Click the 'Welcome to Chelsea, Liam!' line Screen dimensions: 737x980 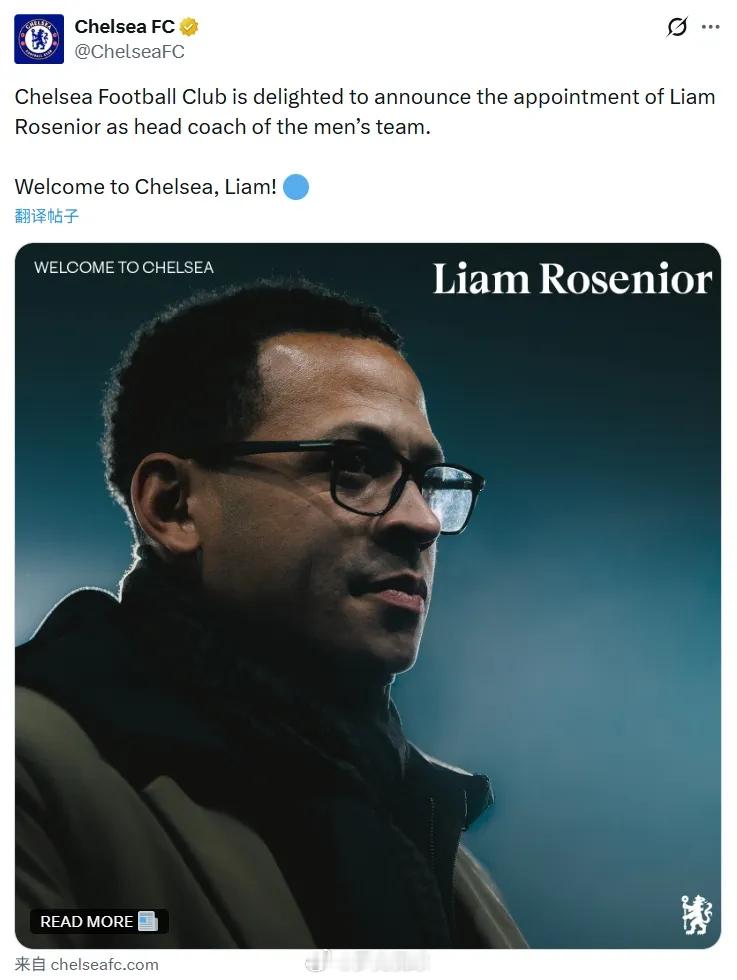click(145, 187)
